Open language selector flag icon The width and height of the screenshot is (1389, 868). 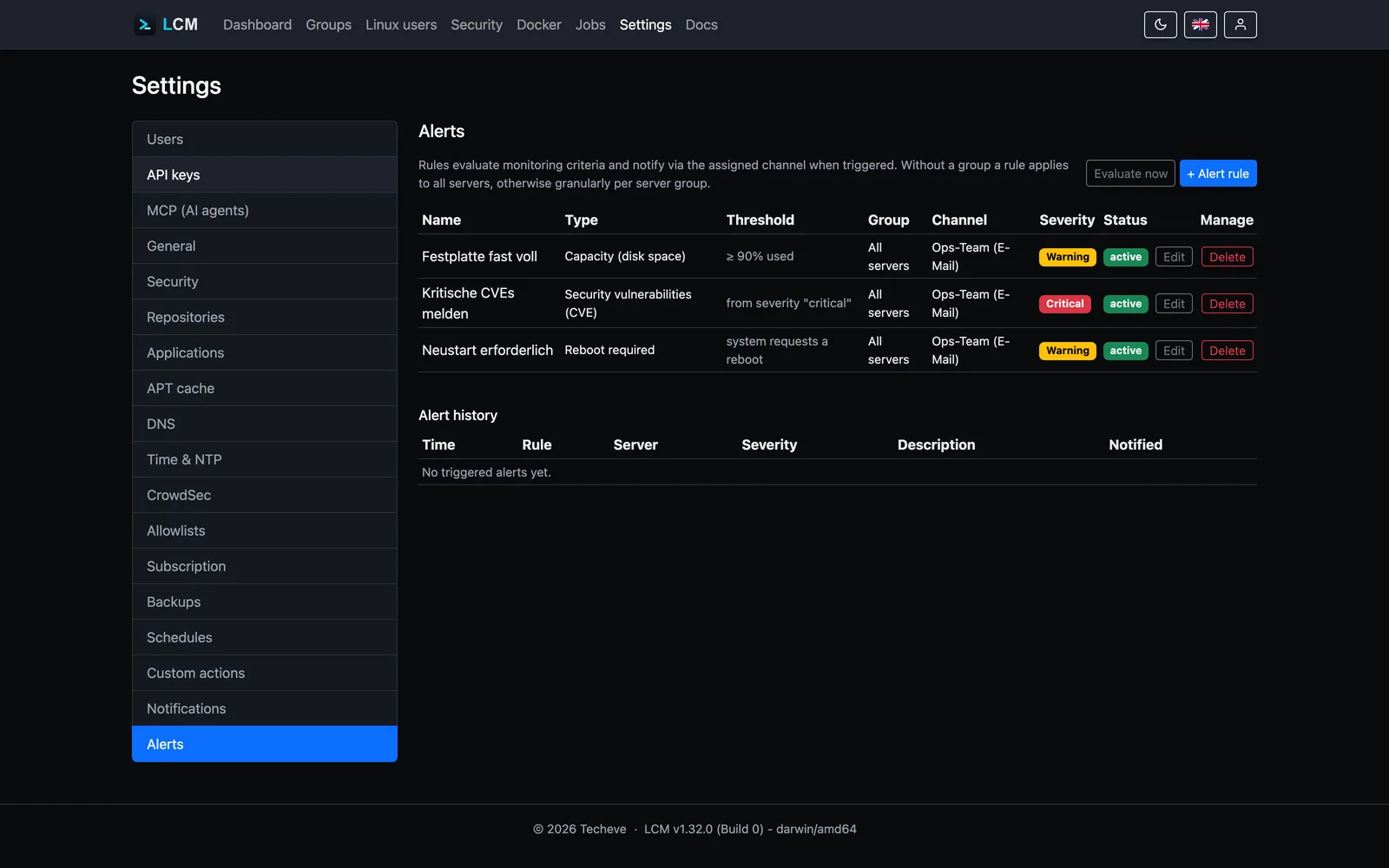coord(1200,24)
